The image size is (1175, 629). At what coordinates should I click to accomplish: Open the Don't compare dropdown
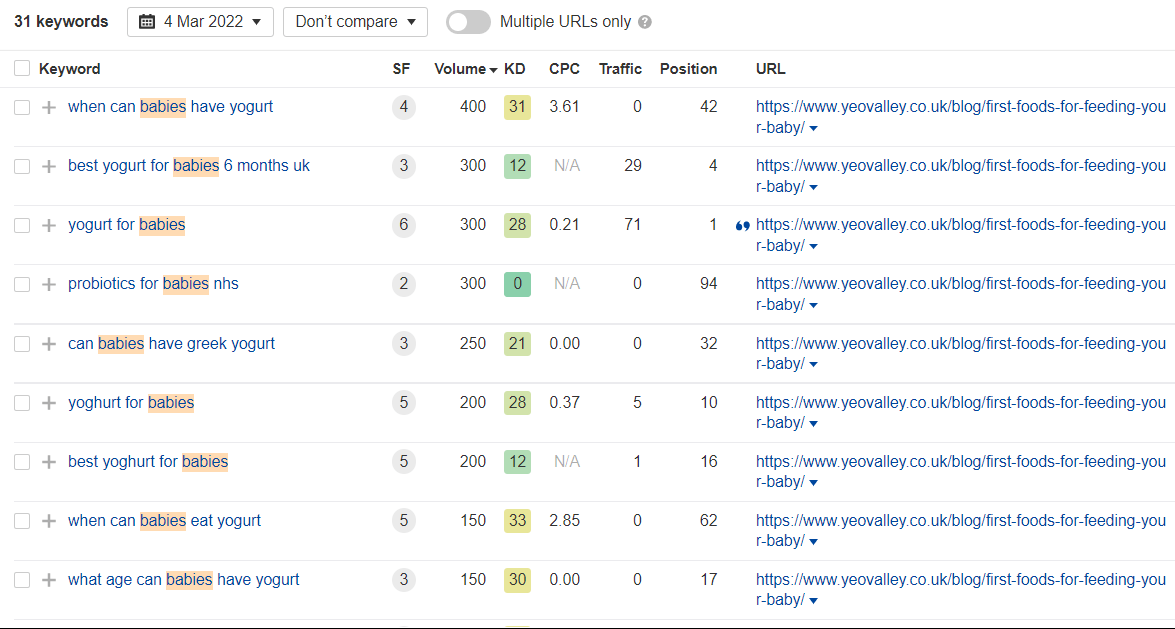[x=355, y=22]
